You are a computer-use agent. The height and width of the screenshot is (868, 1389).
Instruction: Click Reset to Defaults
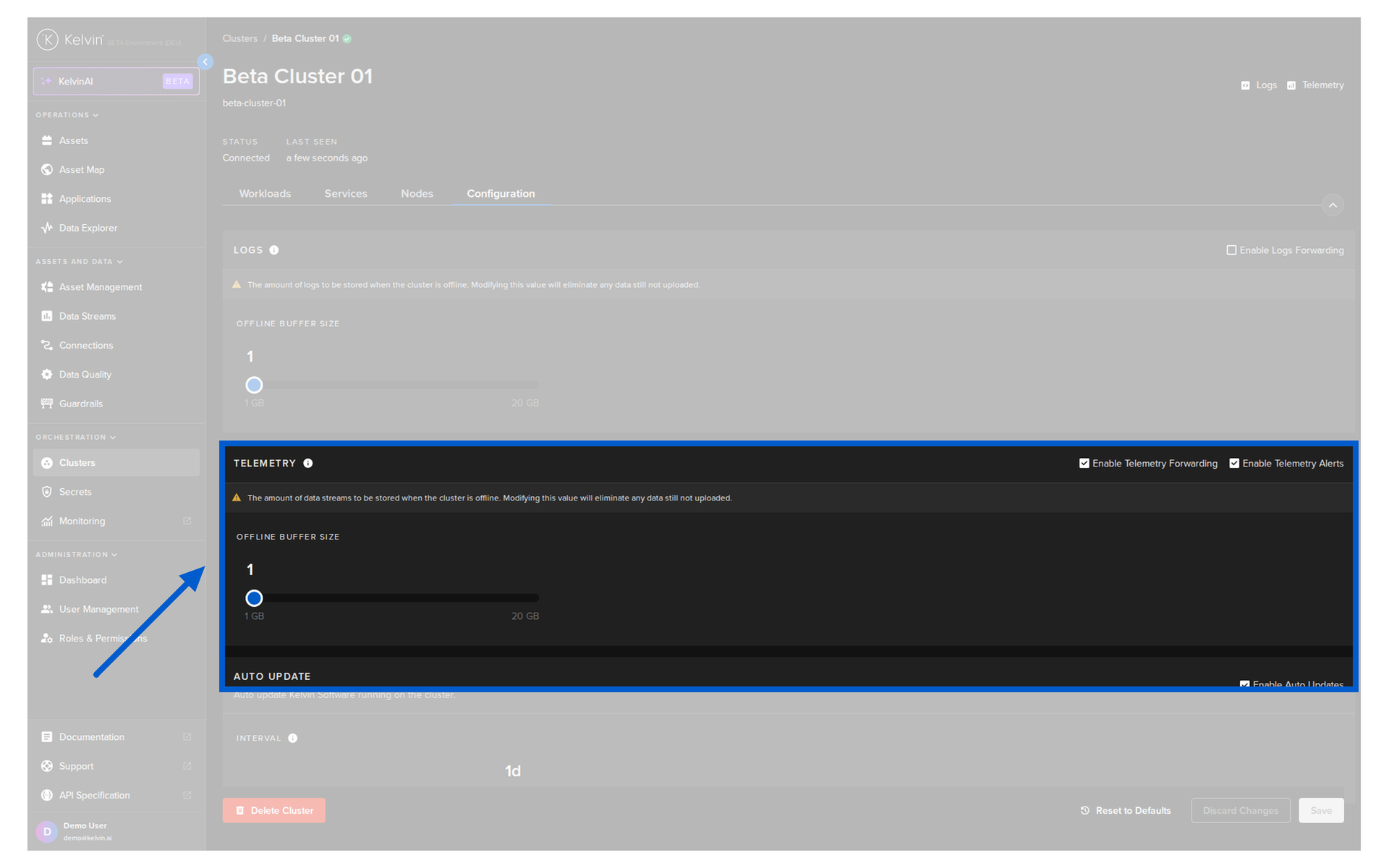pyautogui.click(x=1126, y=810)
